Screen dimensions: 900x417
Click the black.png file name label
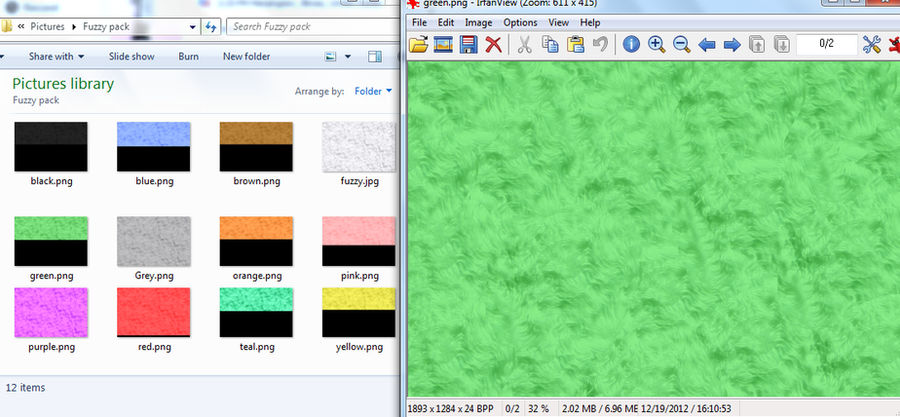pos(52,181)
